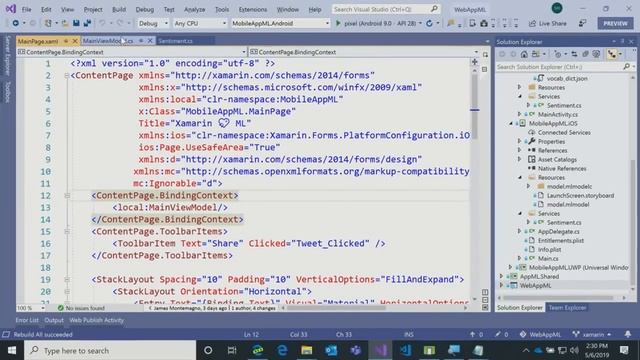Click the Pending Changes Filter clock icon
Image resolution: width=640 pixels, height=360 pixels.
click(x=557, y=54)
